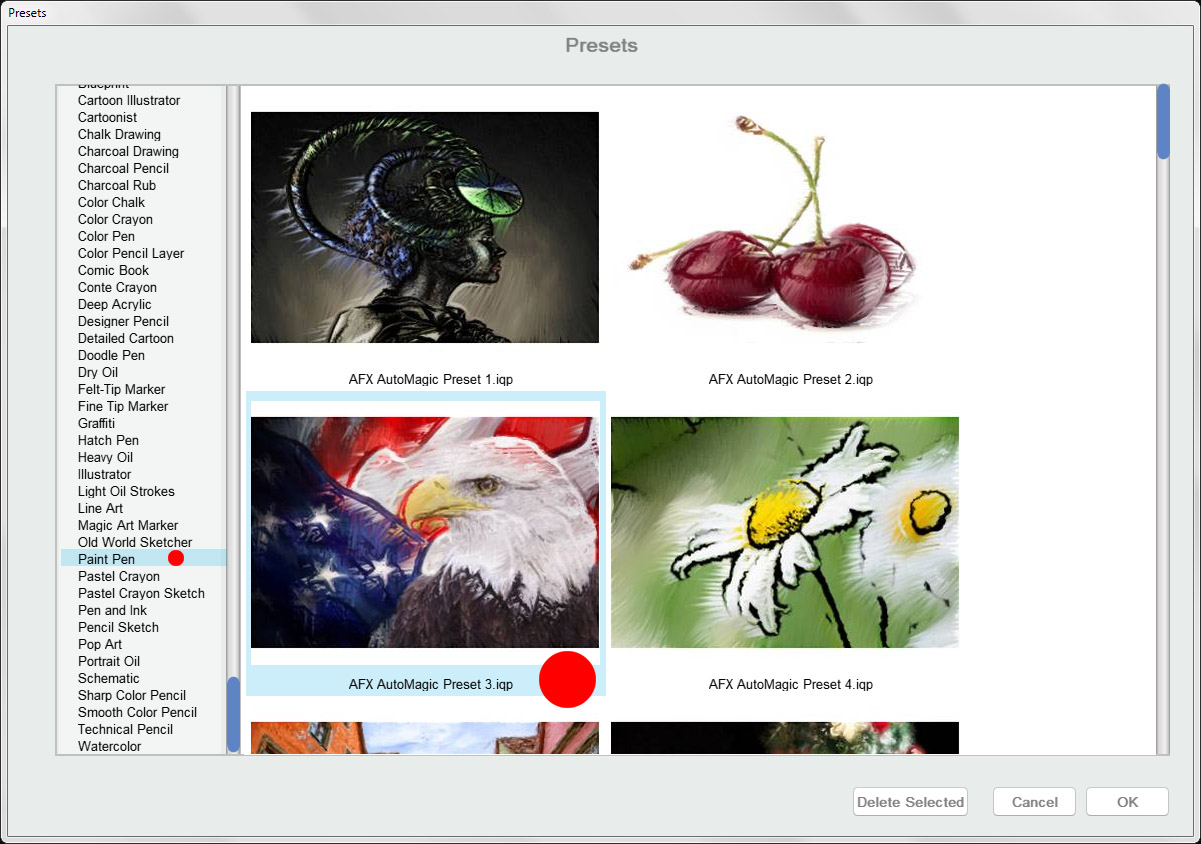1201x844 pixels.
Task: Pick Color Pen from the categories
Action: (x=106, y=236)
